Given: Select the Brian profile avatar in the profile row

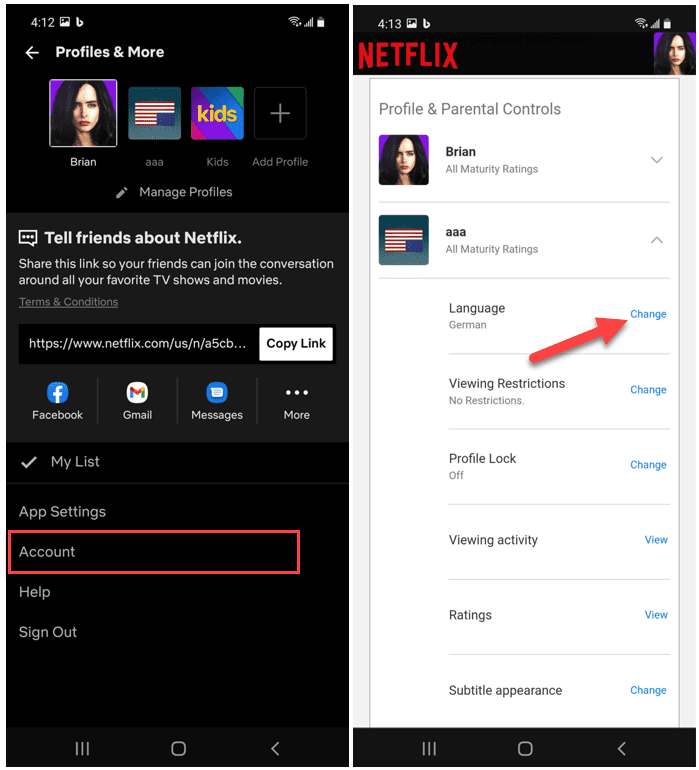Looking at the screenshot, I should pyautogui.click(x=83, y=113).
